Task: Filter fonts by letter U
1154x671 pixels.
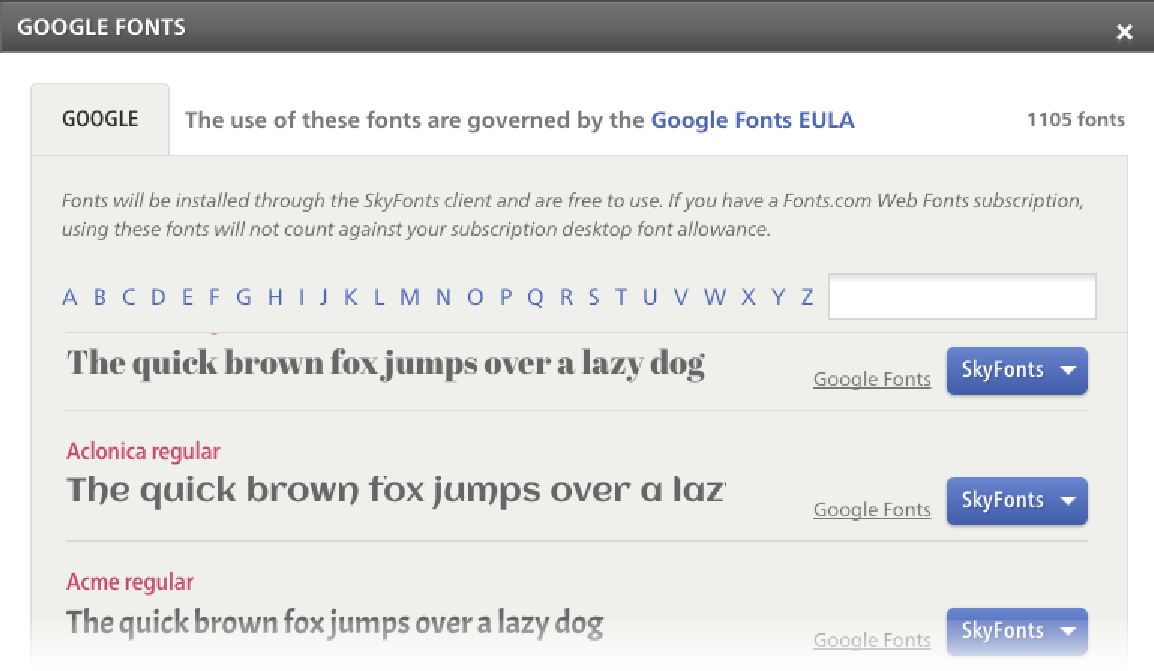Action: pos(650,297)
